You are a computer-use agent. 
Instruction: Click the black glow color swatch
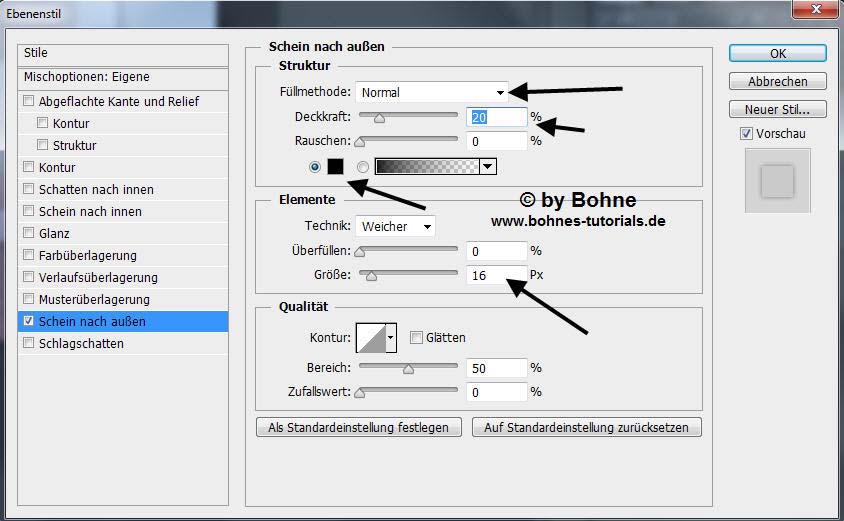click(335, 167)
